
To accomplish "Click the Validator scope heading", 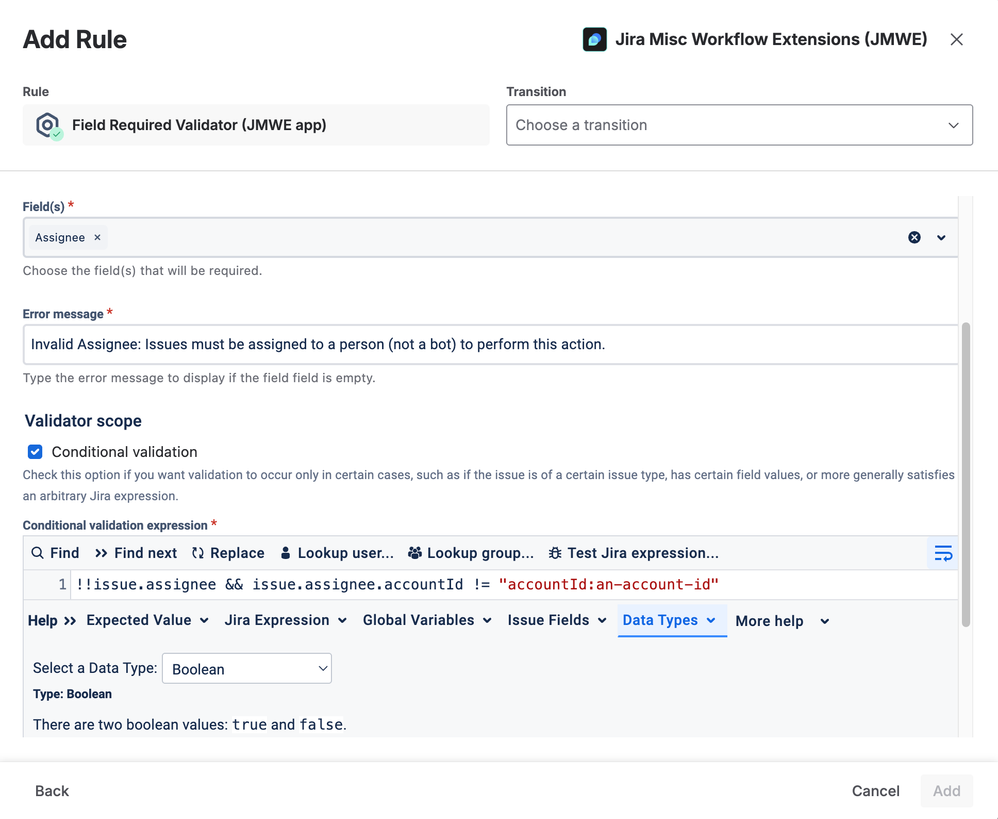I will [83, 421].
